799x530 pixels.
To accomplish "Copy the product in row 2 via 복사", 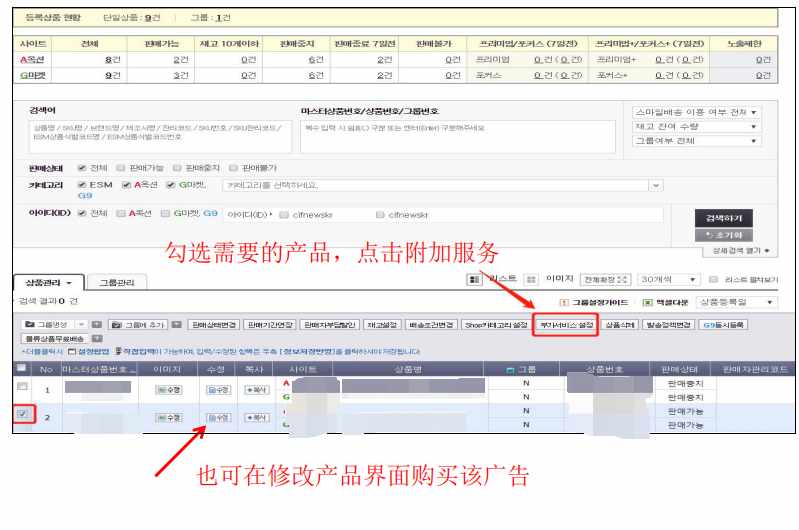I will [x=257, y=418].
